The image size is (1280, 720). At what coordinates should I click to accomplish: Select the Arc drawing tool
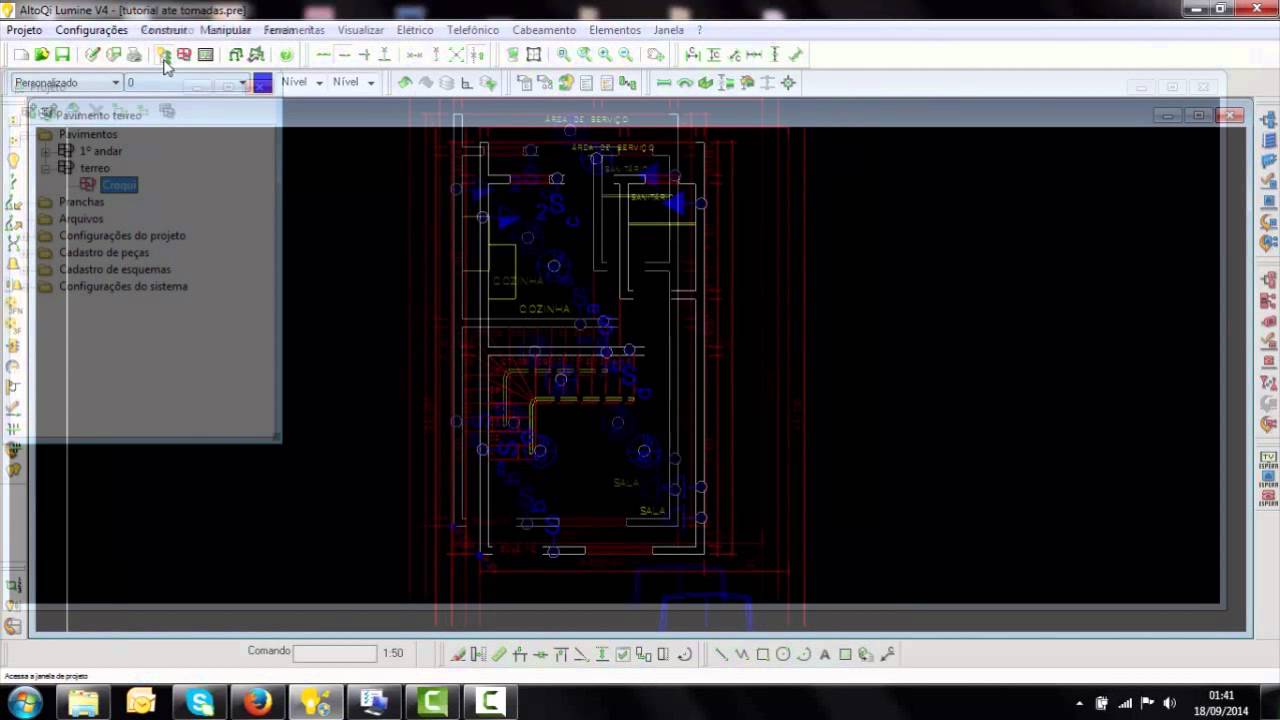[x=804, y=655]
